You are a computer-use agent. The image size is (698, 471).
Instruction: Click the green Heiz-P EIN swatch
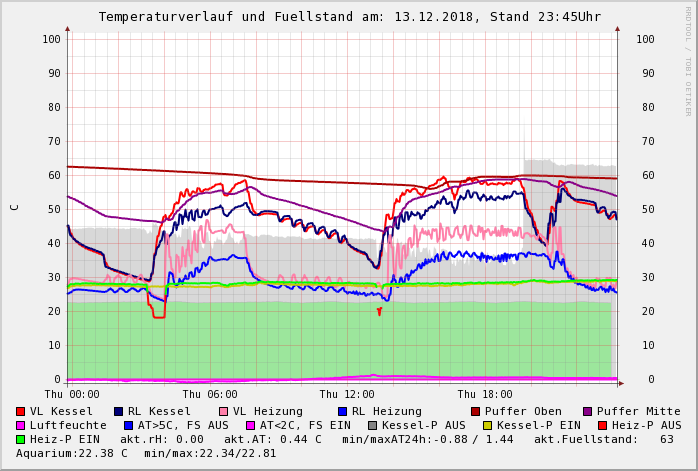pyautogui.click(x=20, y=440)
